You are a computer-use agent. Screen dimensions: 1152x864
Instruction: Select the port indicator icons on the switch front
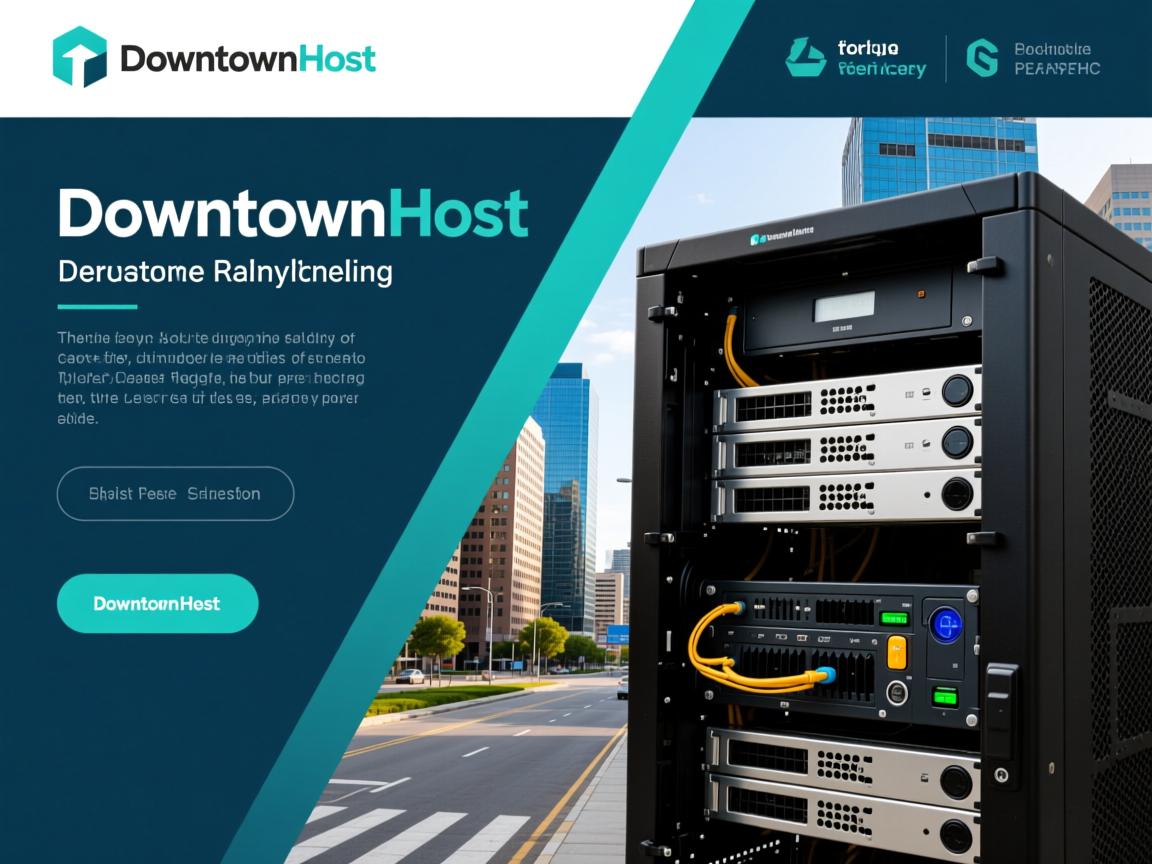coord(806,637)
